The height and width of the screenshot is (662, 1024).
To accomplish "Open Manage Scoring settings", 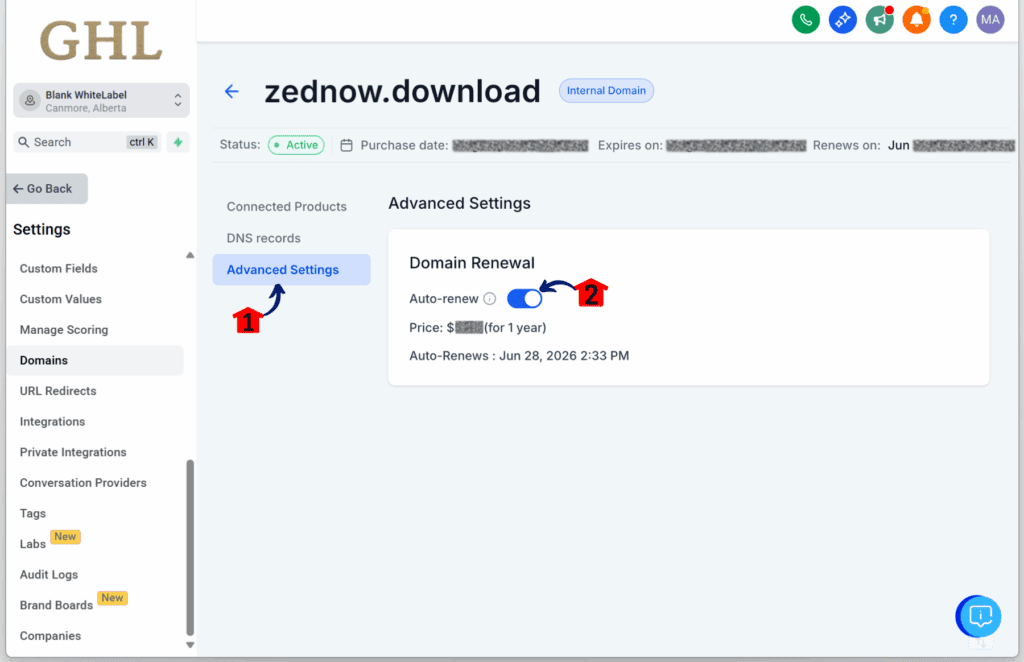I will (64, 330).
